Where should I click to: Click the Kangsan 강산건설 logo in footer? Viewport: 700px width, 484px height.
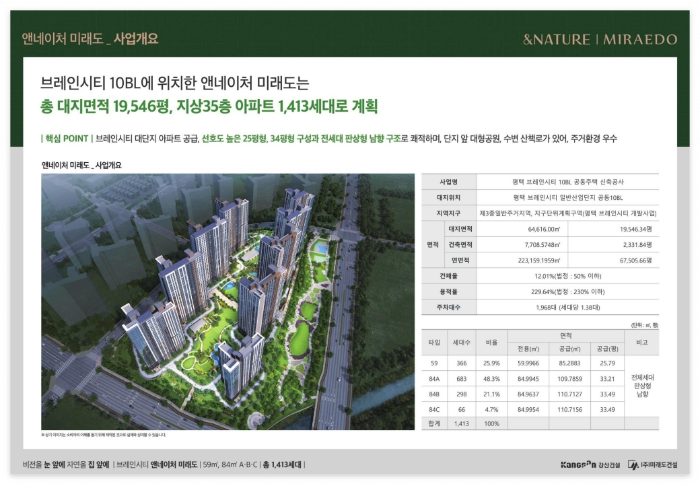tap(590, 465)
